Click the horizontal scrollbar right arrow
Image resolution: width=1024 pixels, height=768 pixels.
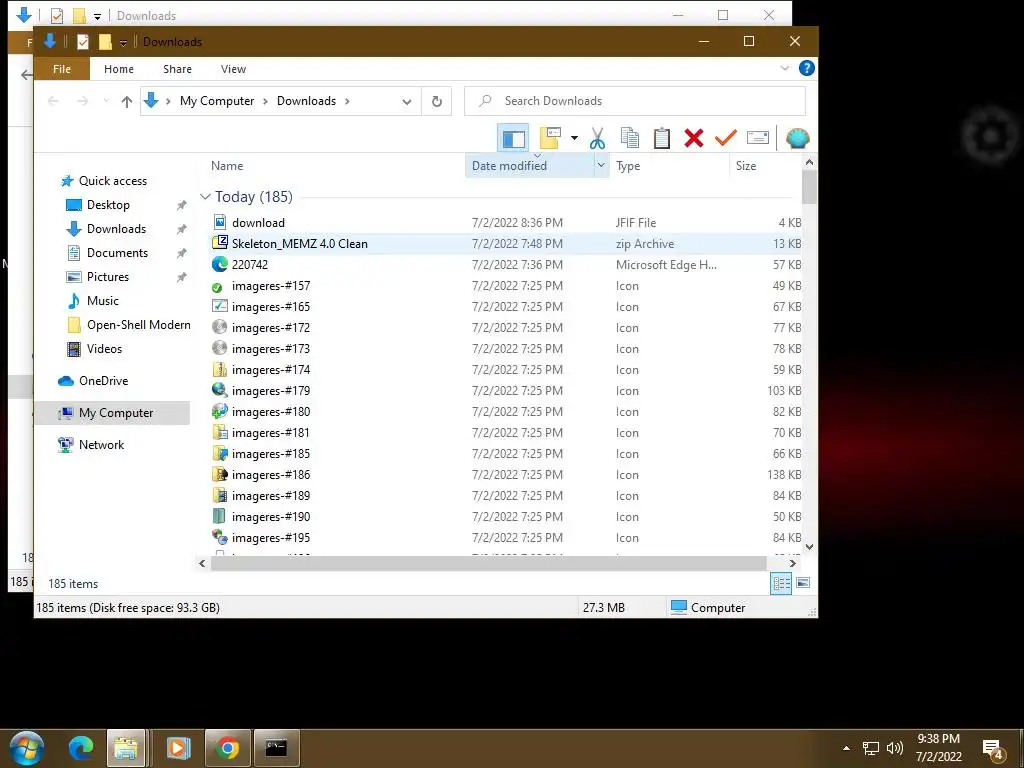coord(792,563)
